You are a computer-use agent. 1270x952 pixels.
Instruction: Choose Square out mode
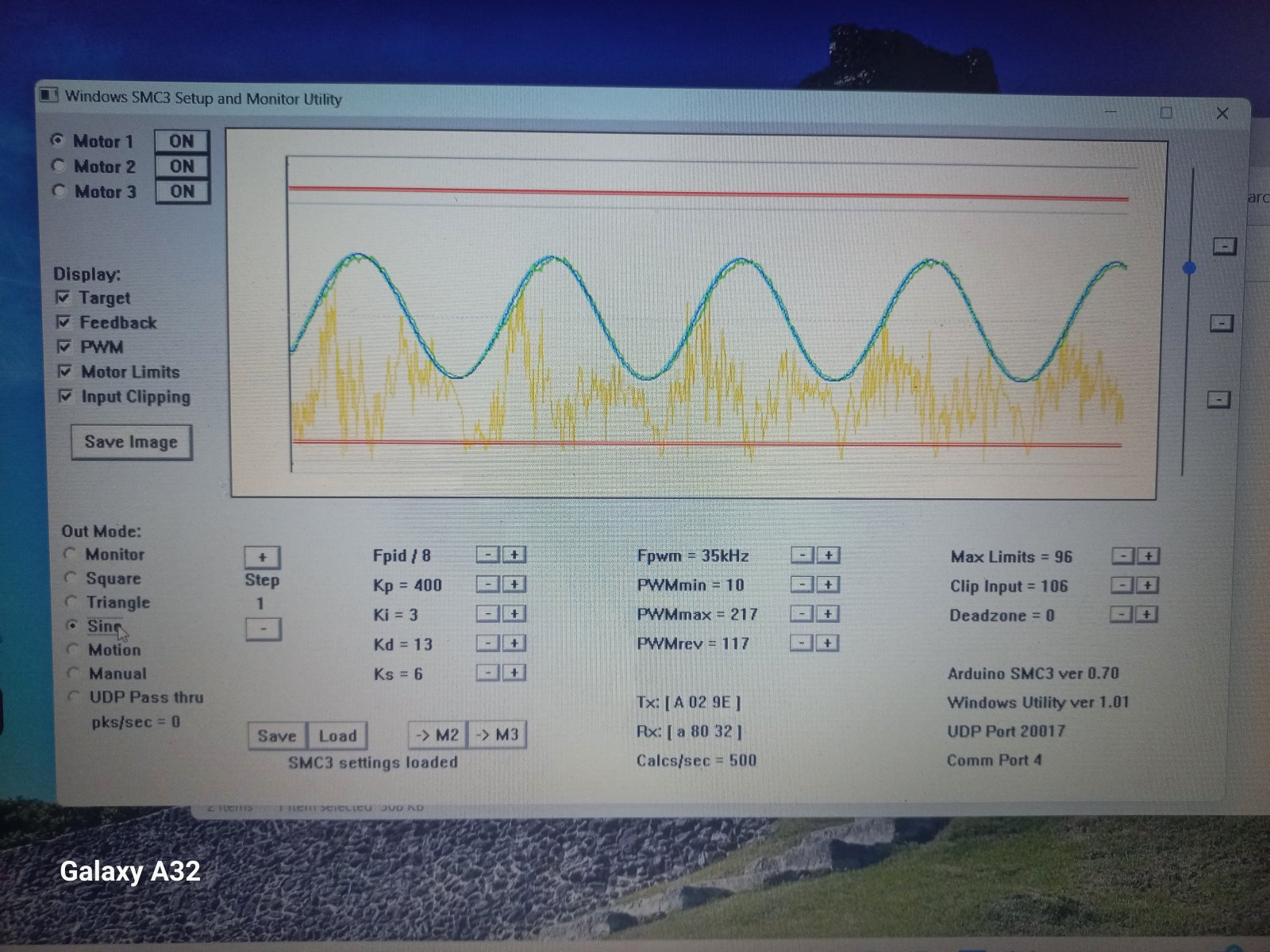(71, 578)
